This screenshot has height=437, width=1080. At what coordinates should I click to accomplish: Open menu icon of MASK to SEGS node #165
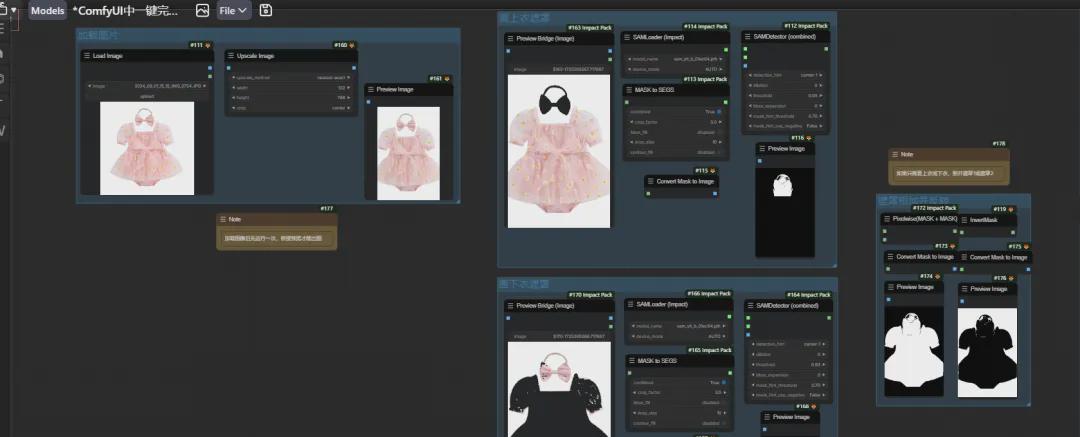tap(632, 361)
